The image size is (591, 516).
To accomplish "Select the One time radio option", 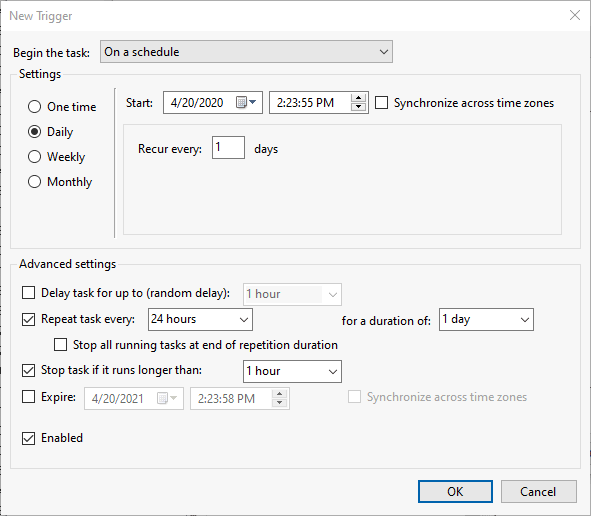I will point(34,107).
